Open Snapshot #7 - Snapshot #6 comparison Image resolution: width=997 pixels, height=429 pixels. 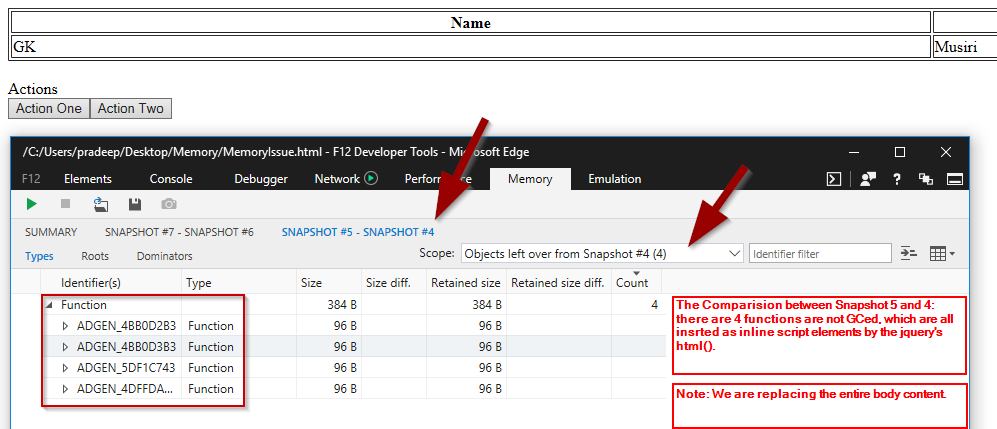[179, 232]
